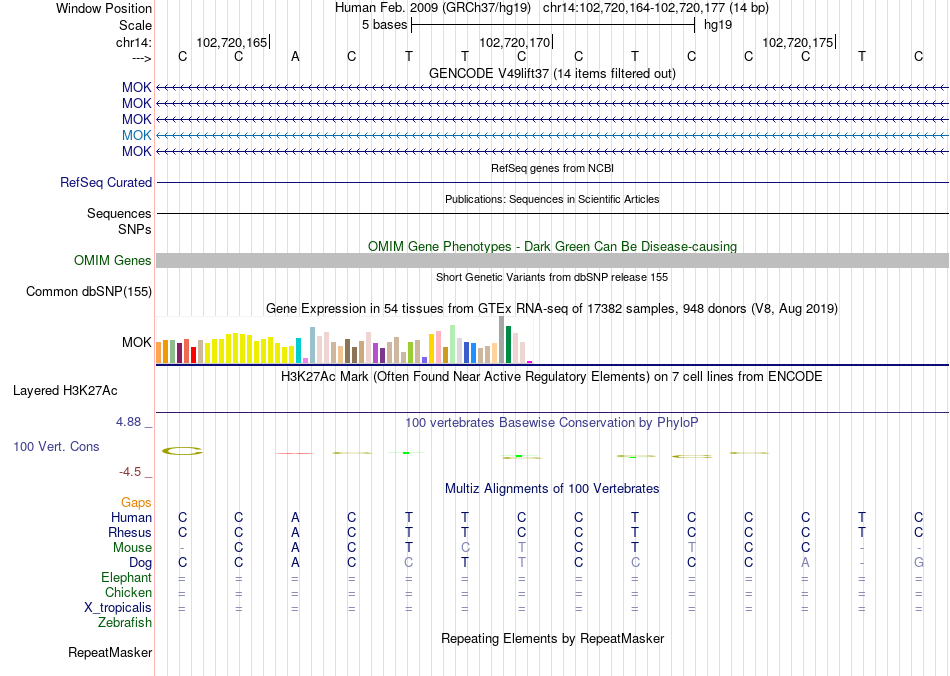Open the GENCODE V49lift37 track title
950x676 pixels.
tap(552, 73)
